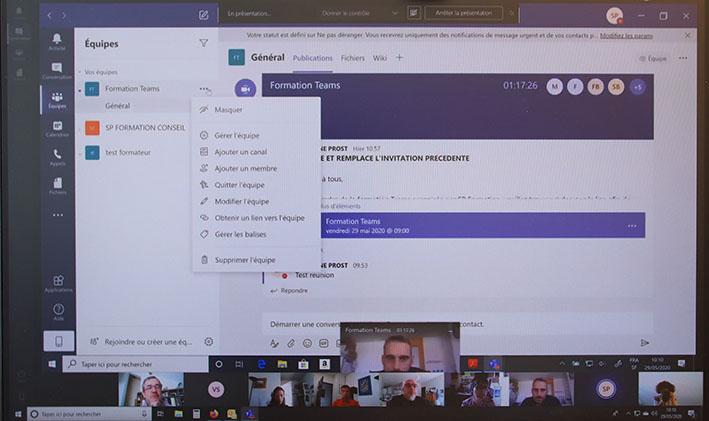The height and width of the screenshot is (421, 709).
Task: Open the user profile avatar
Action: 614,16
